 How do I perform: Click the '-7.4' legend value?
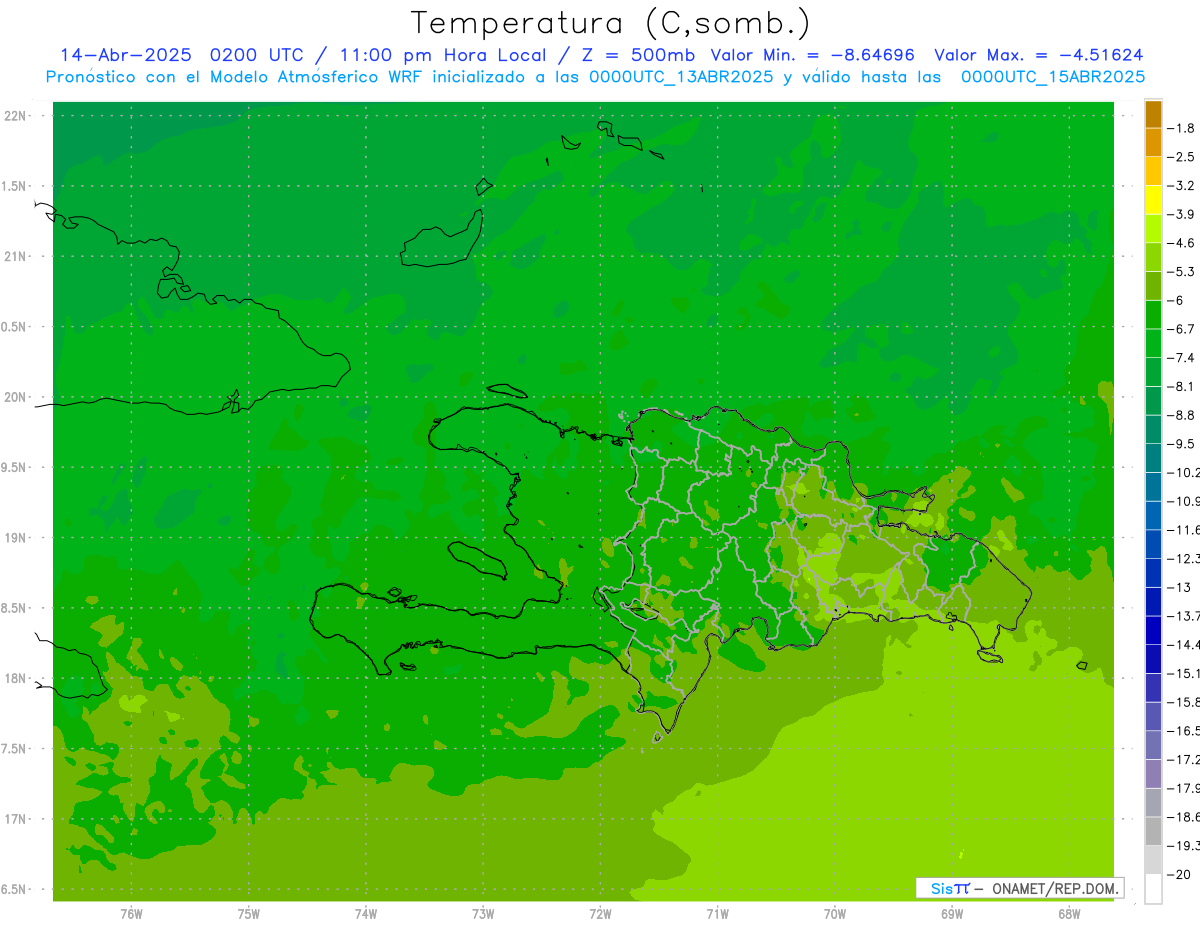(x=1181, y=358)
